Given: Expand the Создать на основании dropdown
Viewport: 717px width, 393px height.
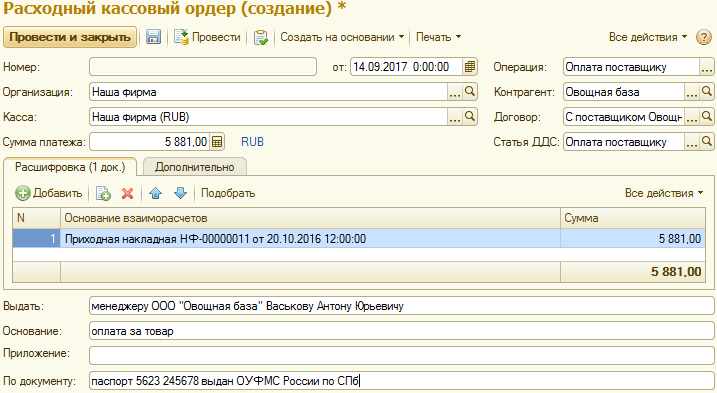Looking at the screenshot, I should point(342,37).
